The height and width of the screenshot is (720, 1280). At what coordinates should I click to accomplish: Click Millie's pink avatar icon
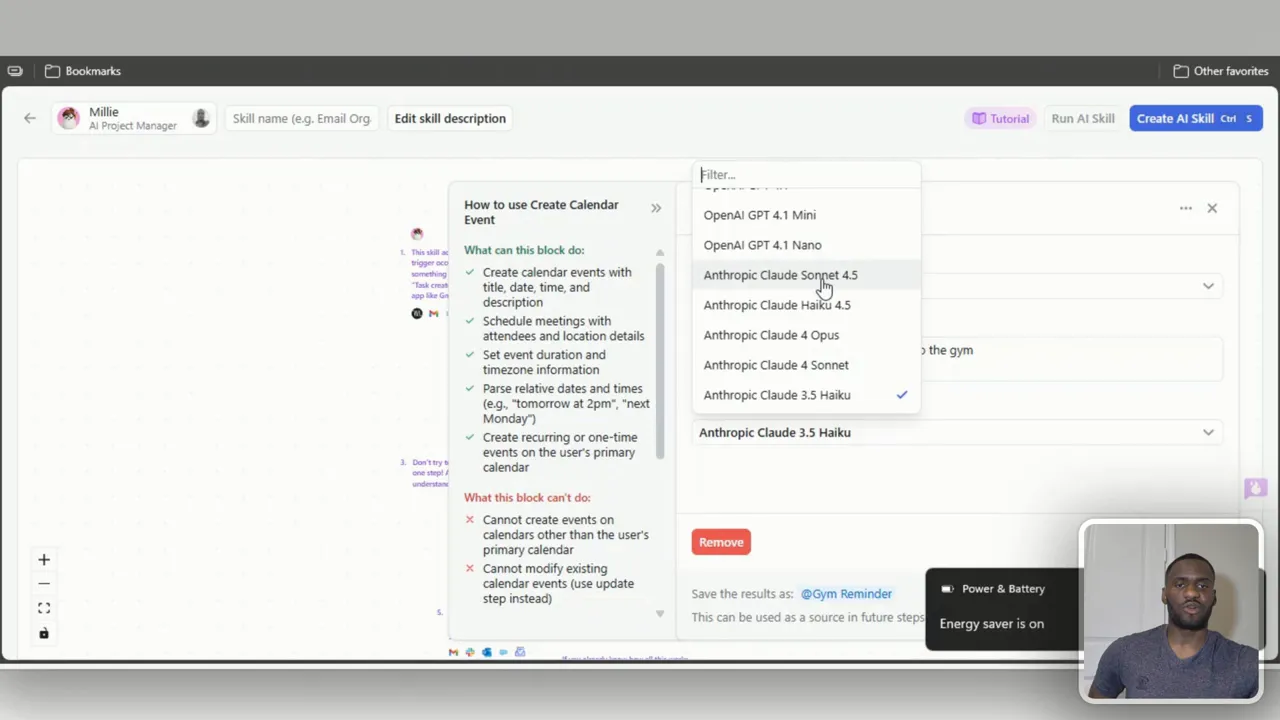69,118
